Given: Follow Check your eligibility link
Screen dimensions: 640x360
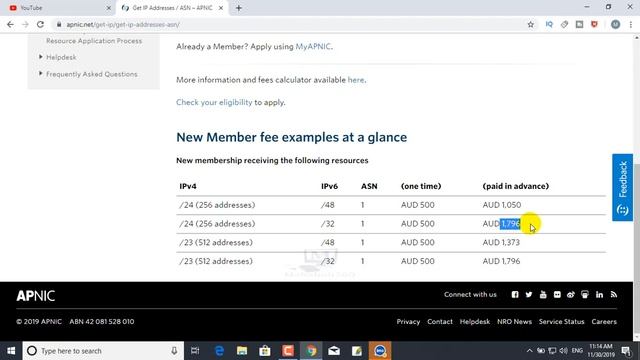Looking at the screenshot, I should 214,102.
